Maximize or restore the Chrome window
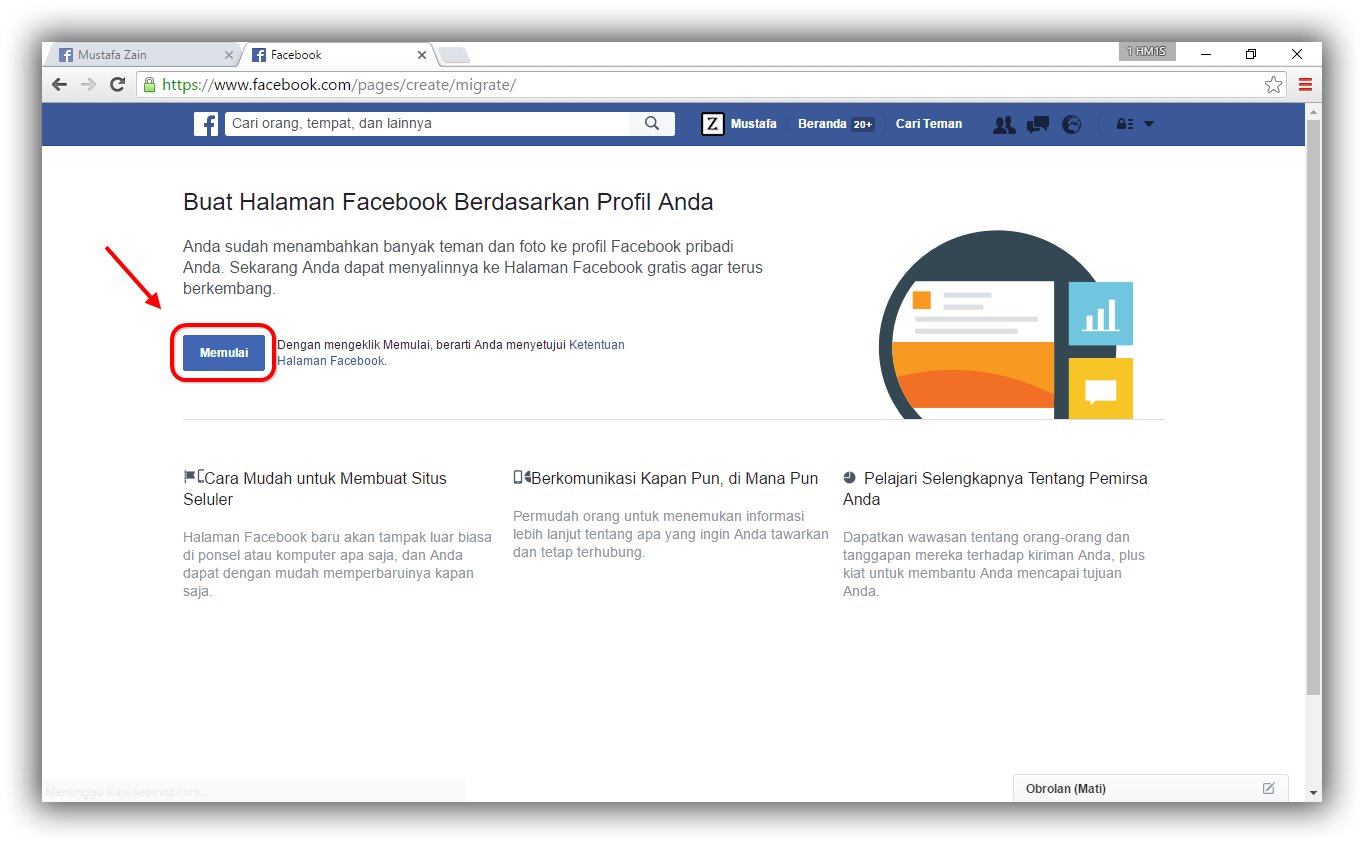Image resolution: width=1364 pixels, height=844 pixels. point(1251,54)
